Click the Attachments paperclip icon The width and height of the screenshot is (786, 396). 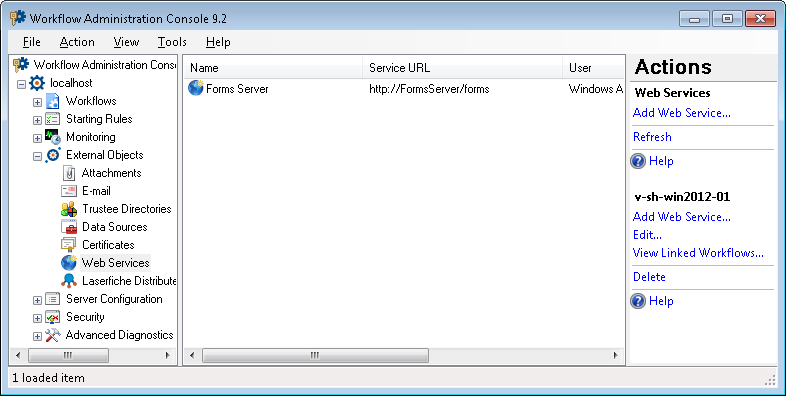pyautogui.click(x=69, y=173)
